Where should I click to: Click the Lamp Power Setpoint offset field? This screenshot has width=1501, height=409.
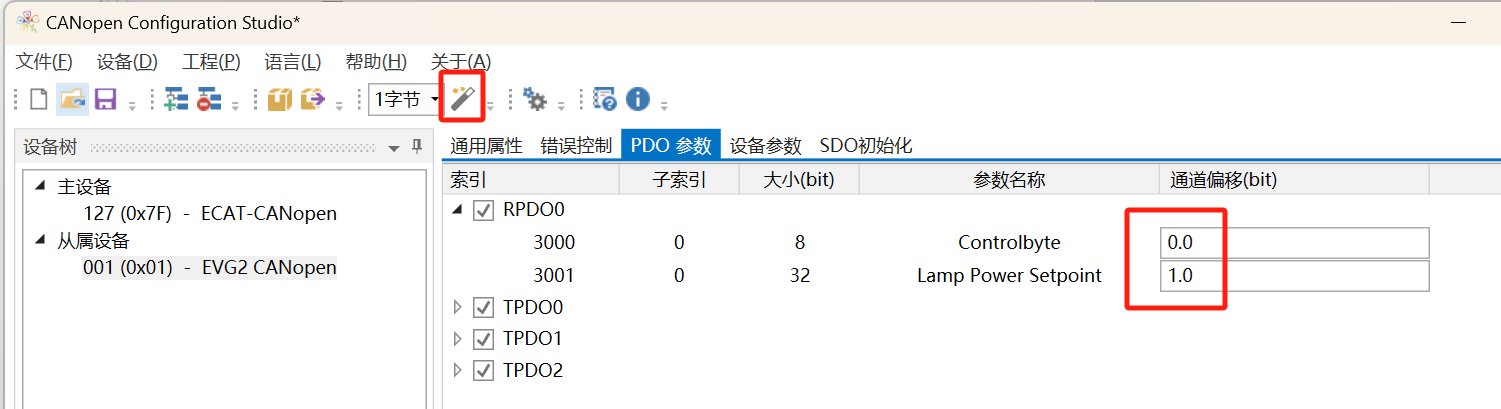[x=1295, y=275]
